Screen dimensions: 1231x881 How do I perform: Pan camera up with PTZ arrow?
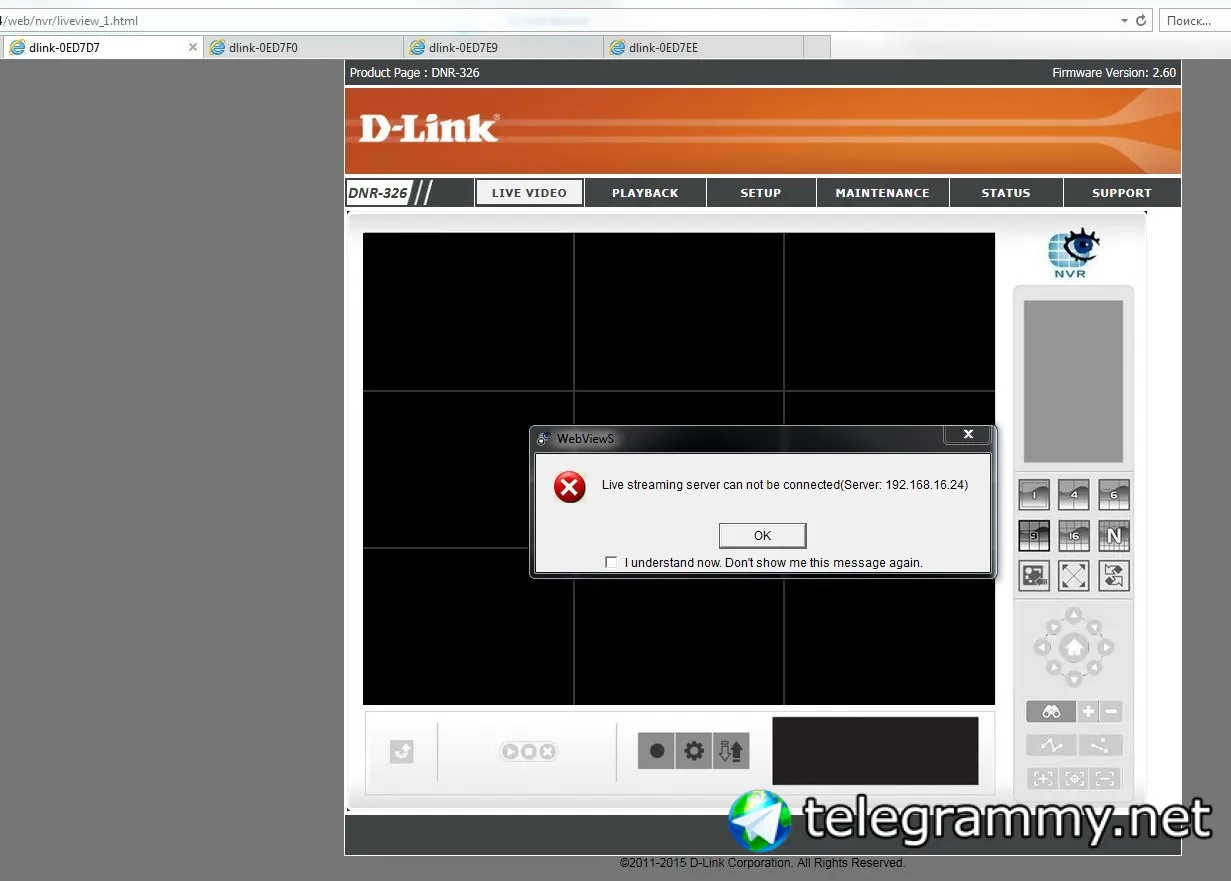pos(1074,615)
